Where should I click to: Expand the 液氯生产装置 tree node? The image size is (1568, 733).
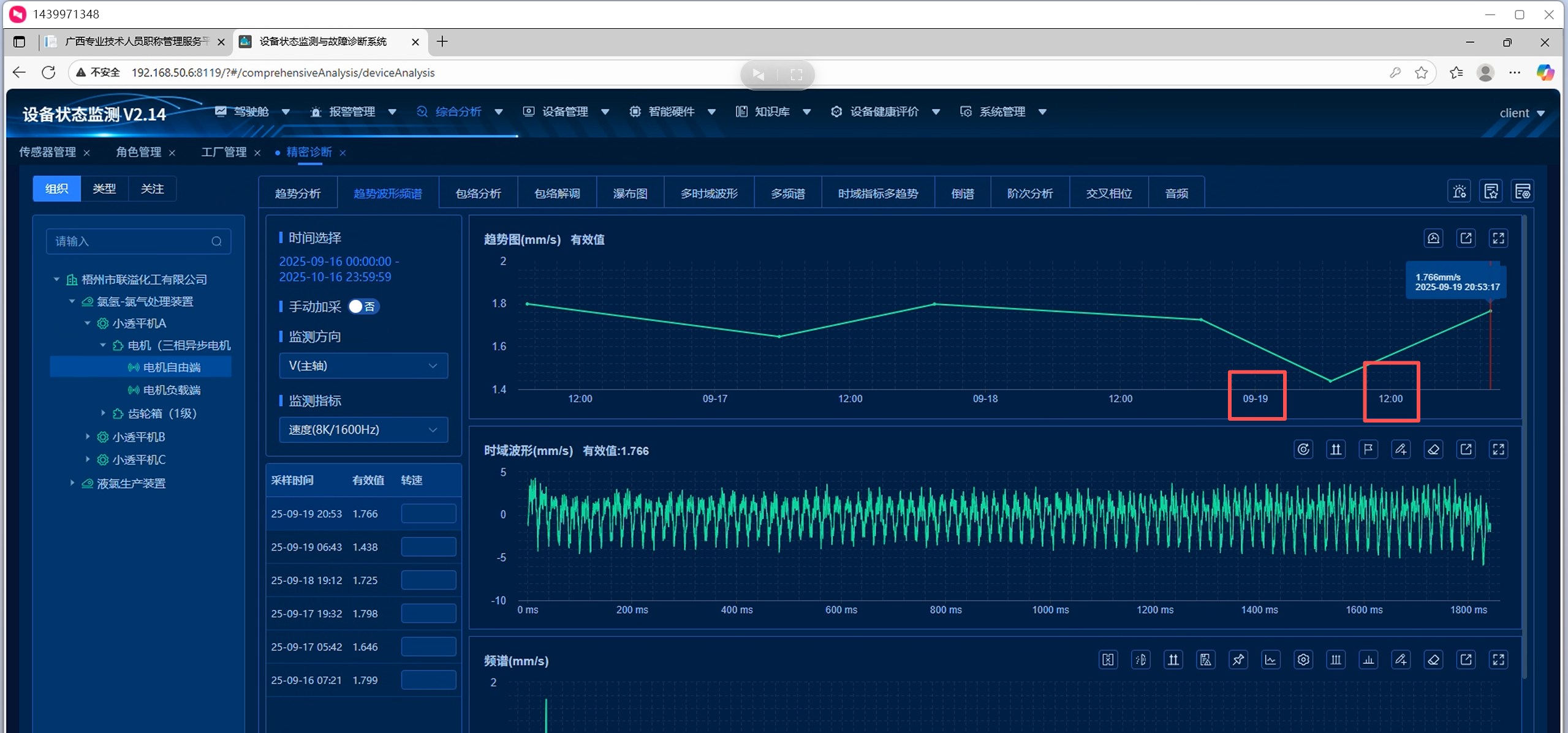point(72,483)
